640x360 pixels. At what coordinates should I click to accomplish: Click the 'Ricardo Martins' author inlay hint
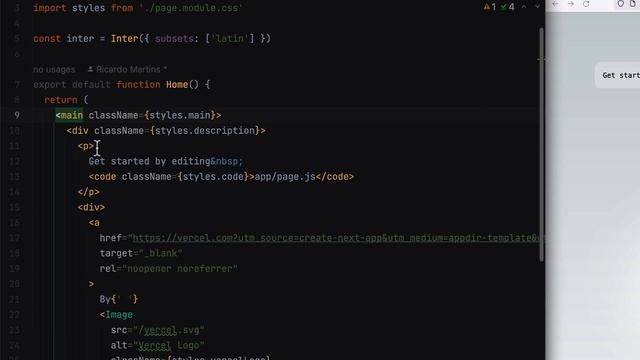pyautogui.click(x=127, y=69)
